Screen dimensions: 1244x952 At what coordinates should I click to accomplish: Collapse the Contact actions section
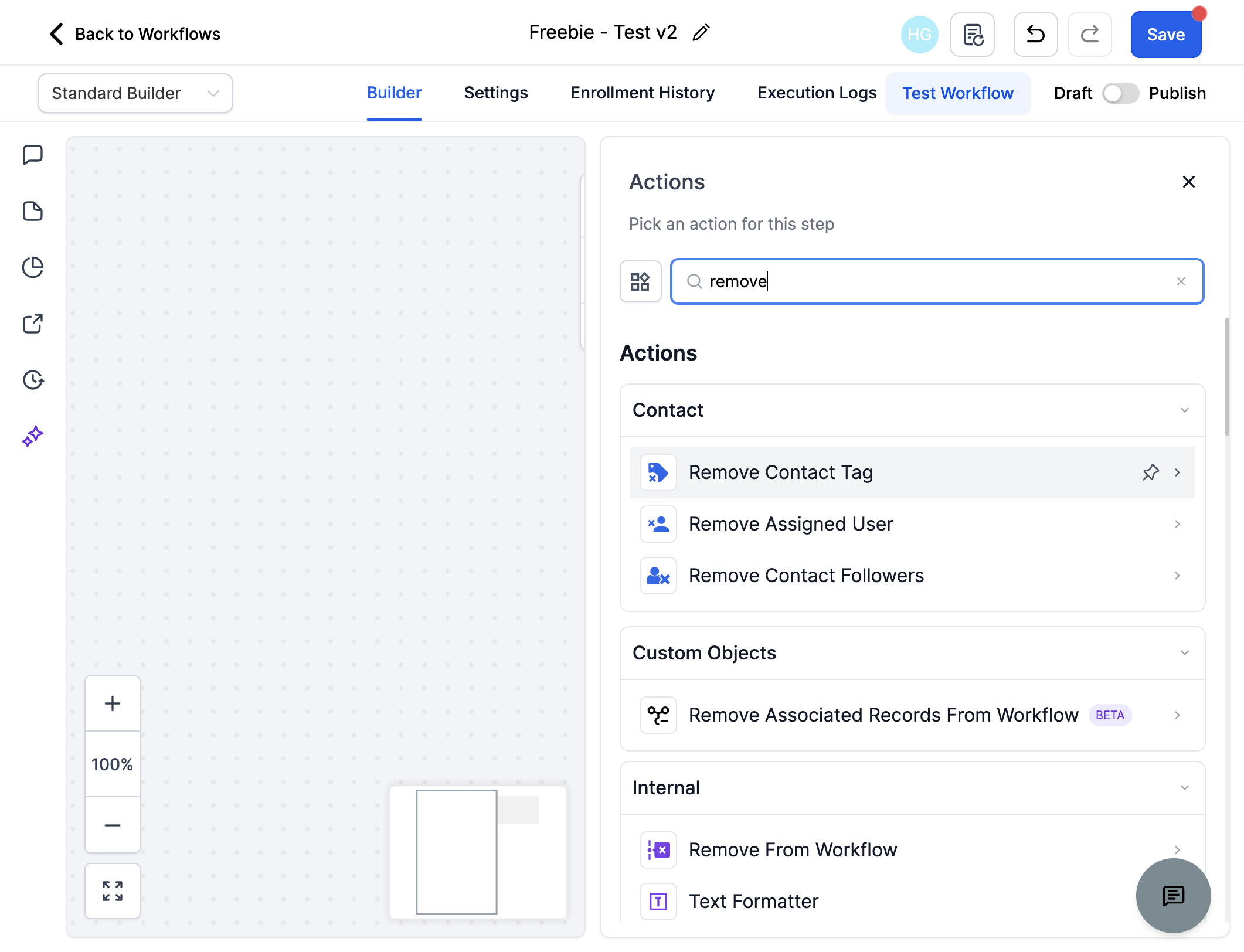1185,410
